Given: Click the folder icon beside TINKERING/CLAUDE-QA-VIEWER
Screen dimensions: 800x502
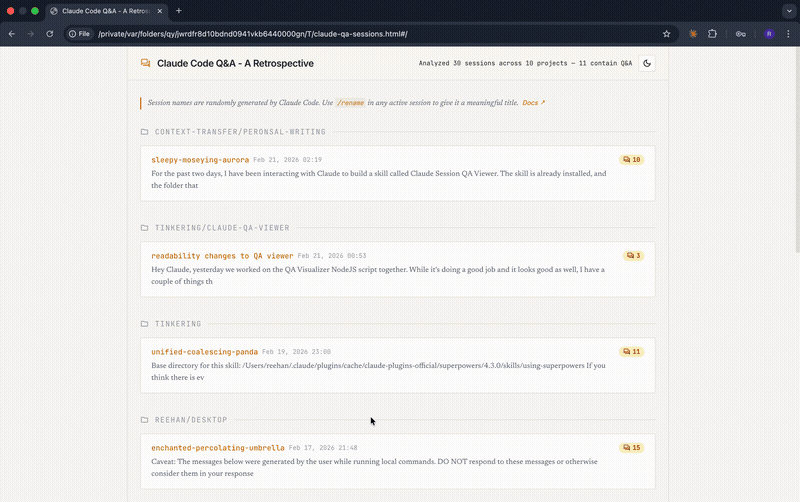Looking at the screenshot, I should point(145,228).
